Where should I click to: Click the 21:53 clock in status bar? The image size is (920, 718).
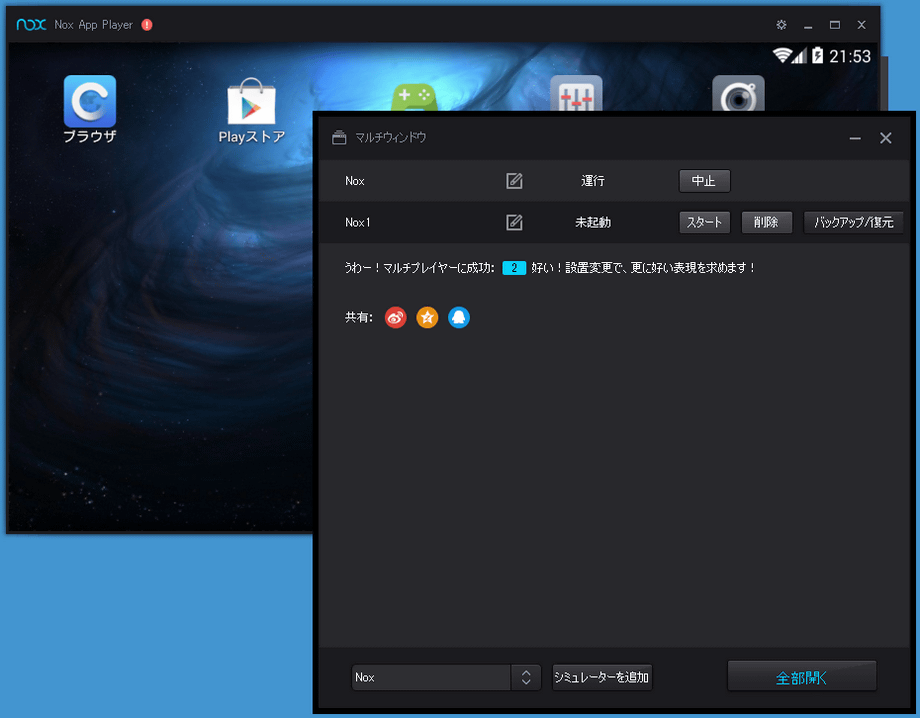[x=850, y=56]
